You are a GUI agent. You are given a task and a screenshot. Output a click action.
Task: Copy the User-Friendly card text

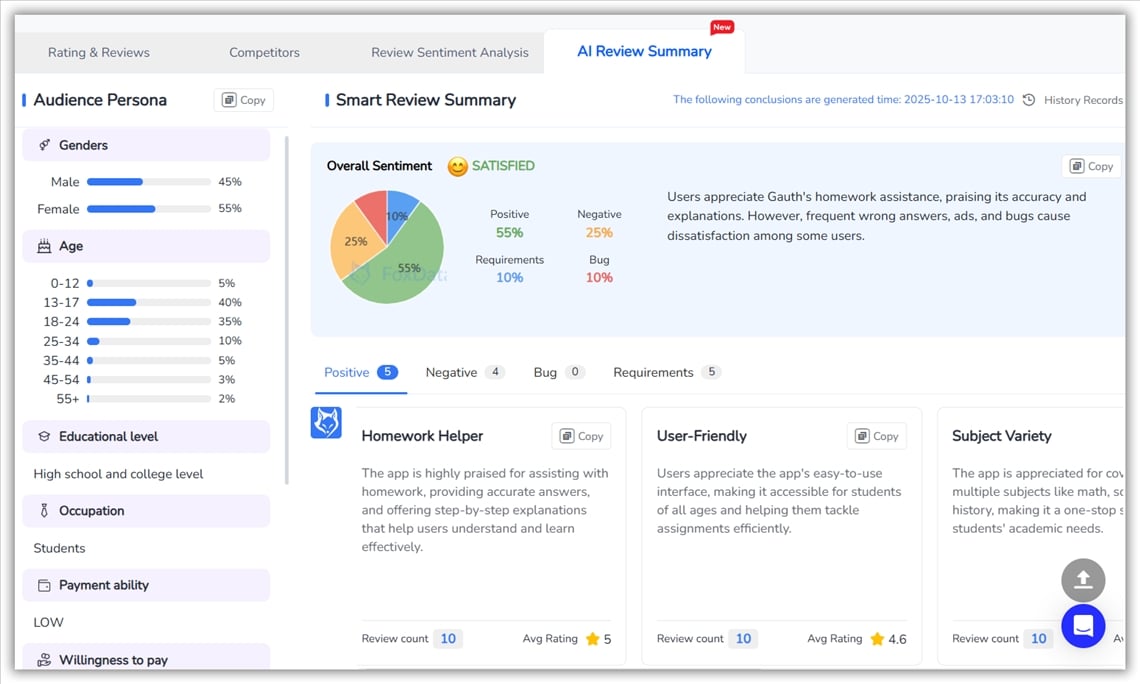click(876, 436)
